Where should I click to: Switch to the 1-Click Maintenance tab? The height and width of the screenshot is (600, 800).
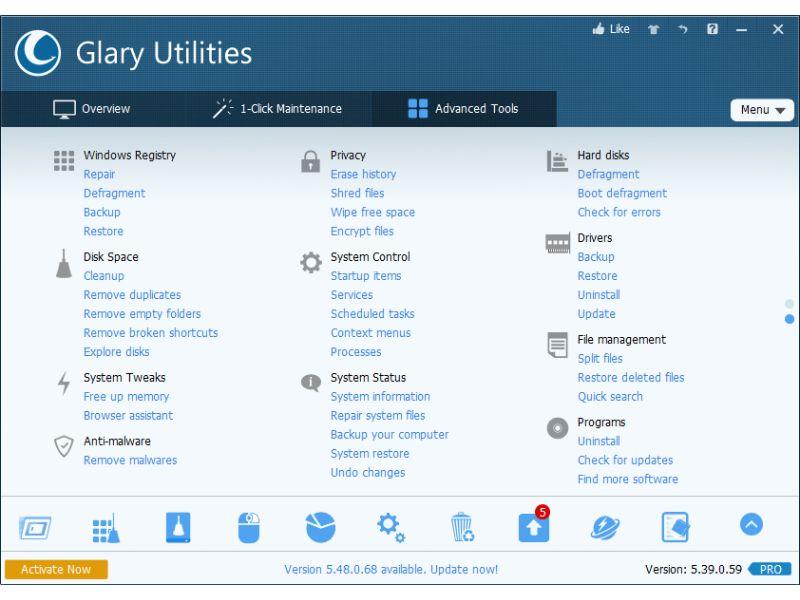point(278,109)
